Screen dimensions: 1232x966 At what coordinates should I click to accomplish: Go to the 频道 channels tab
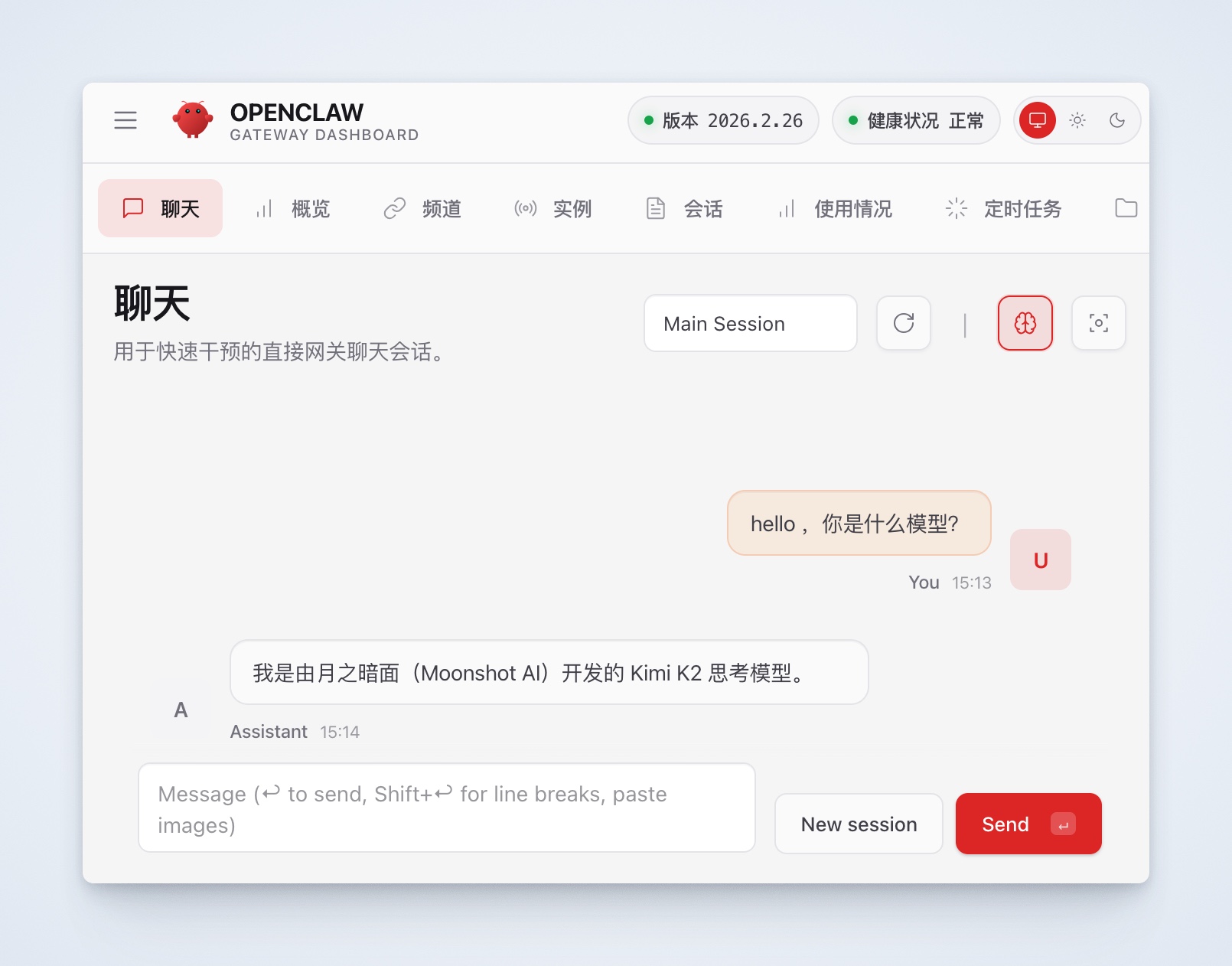pyautogui.click(x=422, y=208)
